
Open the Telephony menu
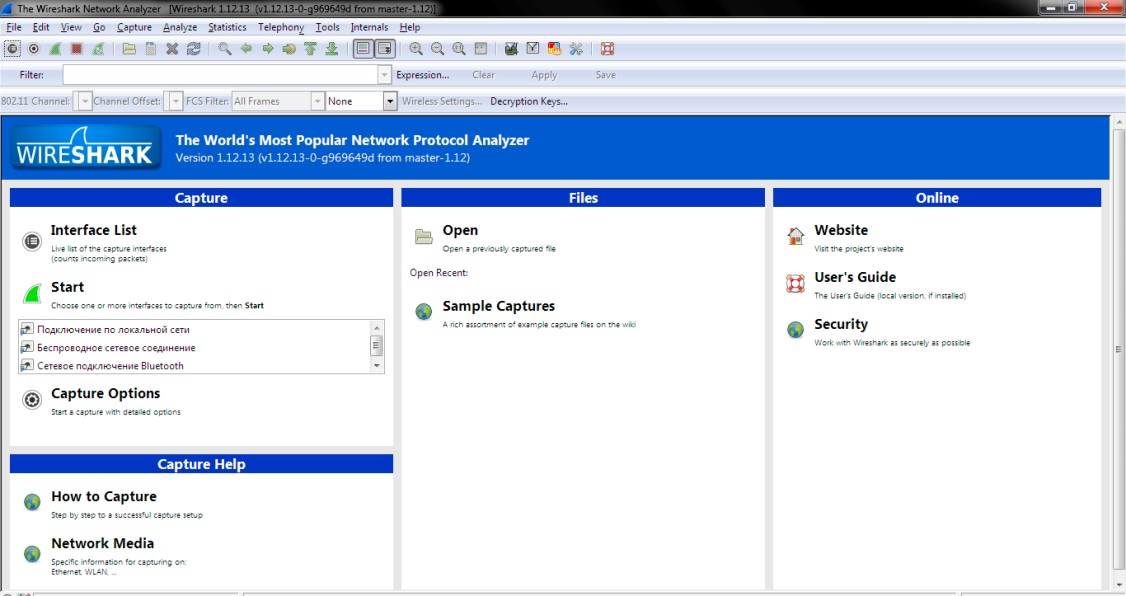pyautogui.click(x=281, y=27)
